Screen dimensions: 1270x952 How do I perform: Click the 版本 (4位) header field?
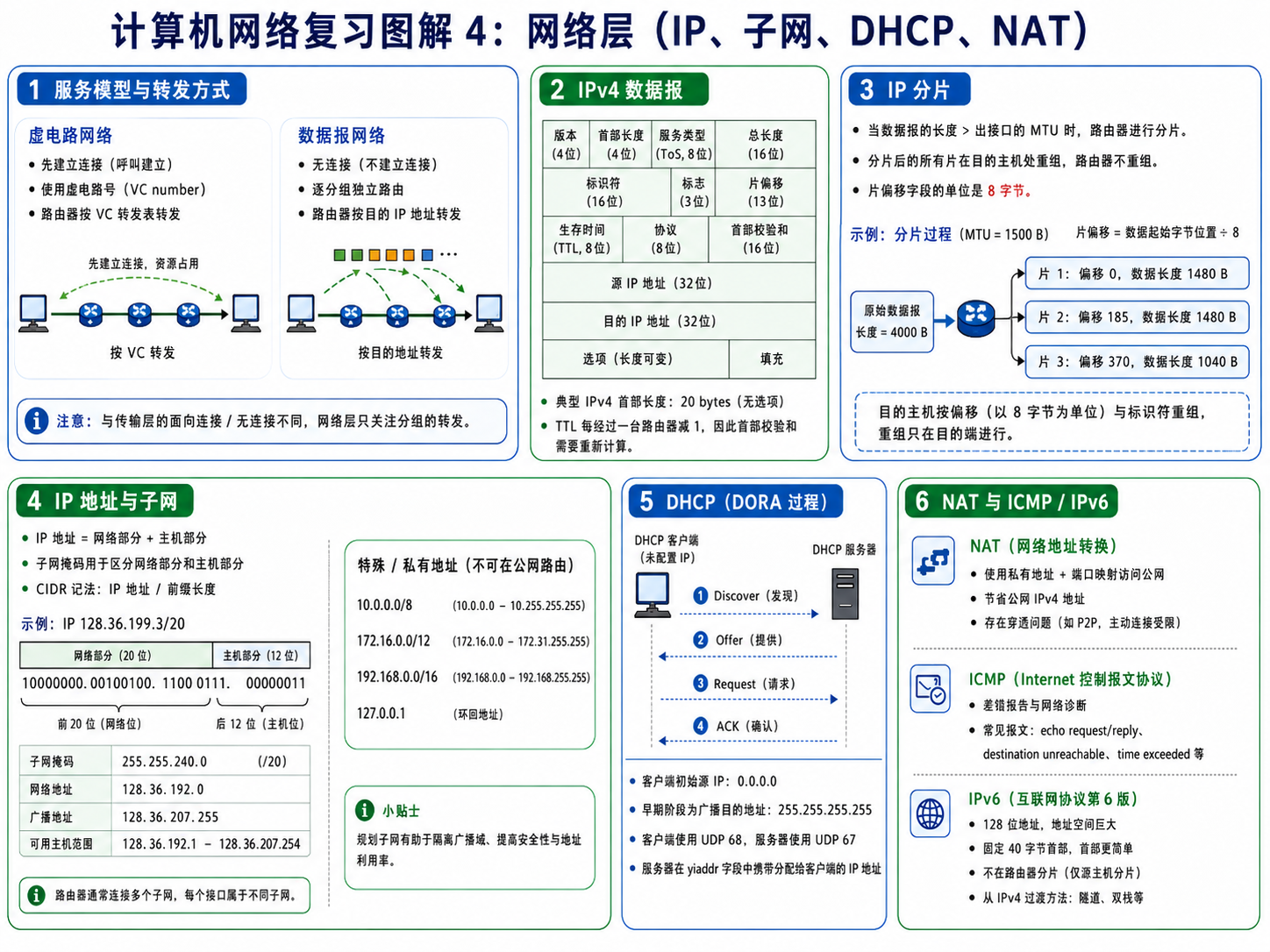[x=566, y=145]
